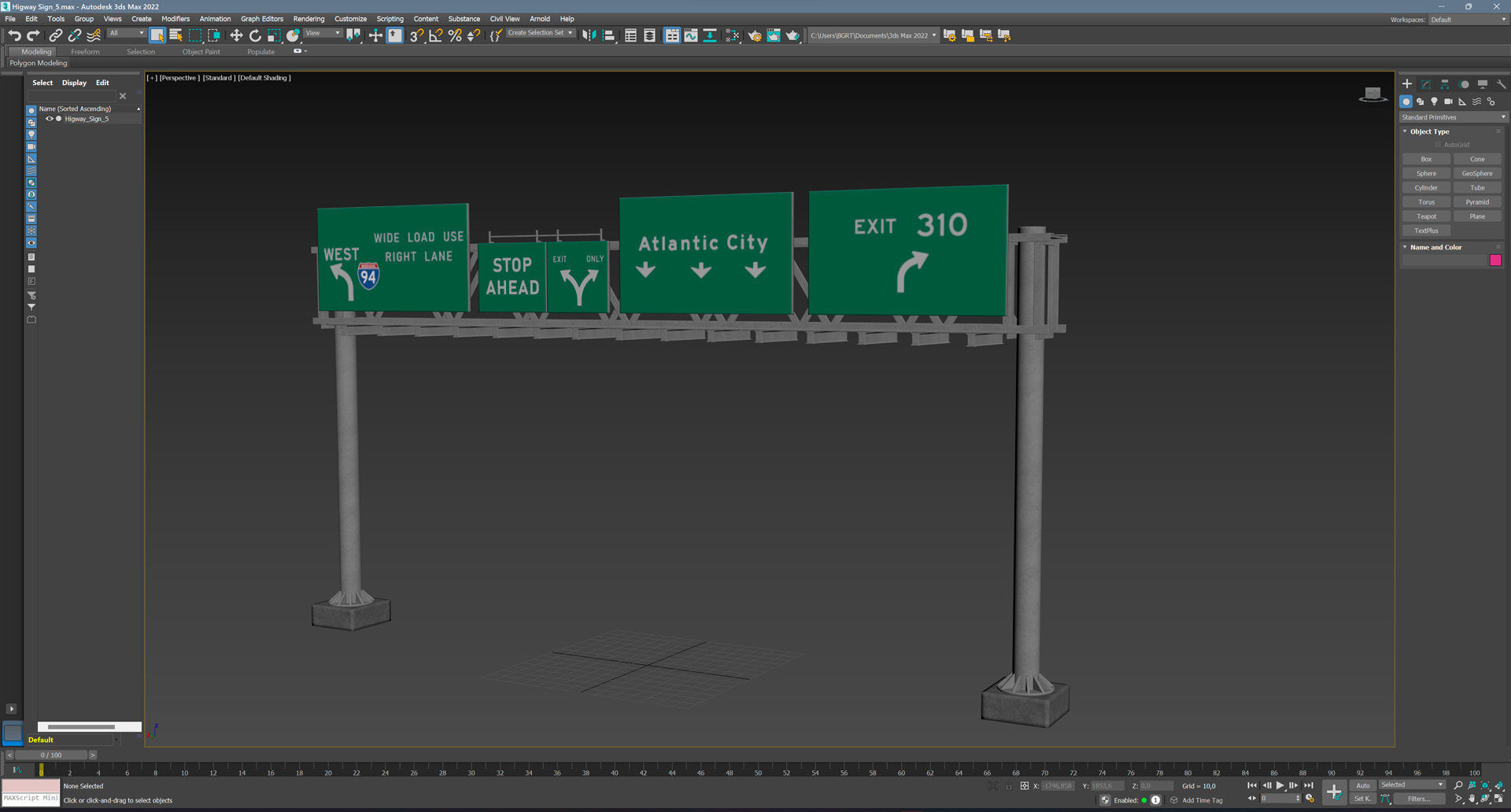Image resolution: width=1511 pixels, height=812 pixels.
Task: Collapse the Object Type rollout
Action: [1429, 131]
